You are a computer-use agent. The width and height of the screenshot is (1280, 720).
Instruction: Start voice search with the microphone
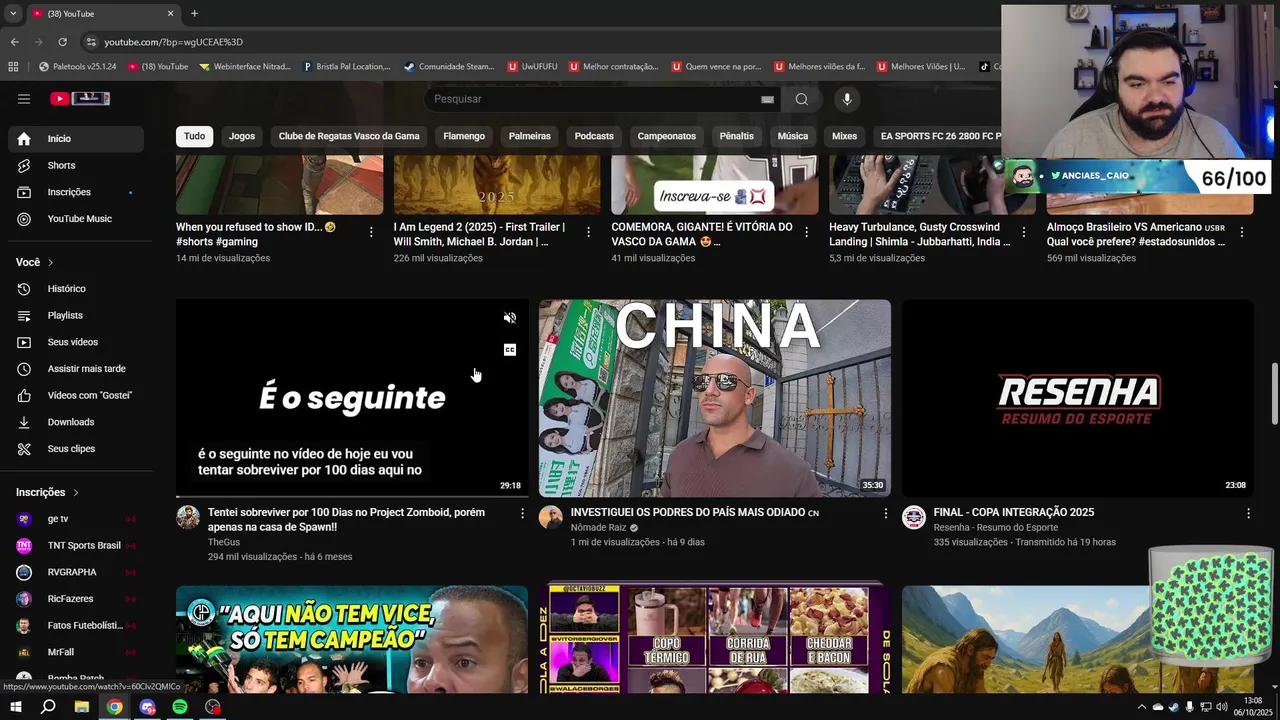tap(847, 99)
